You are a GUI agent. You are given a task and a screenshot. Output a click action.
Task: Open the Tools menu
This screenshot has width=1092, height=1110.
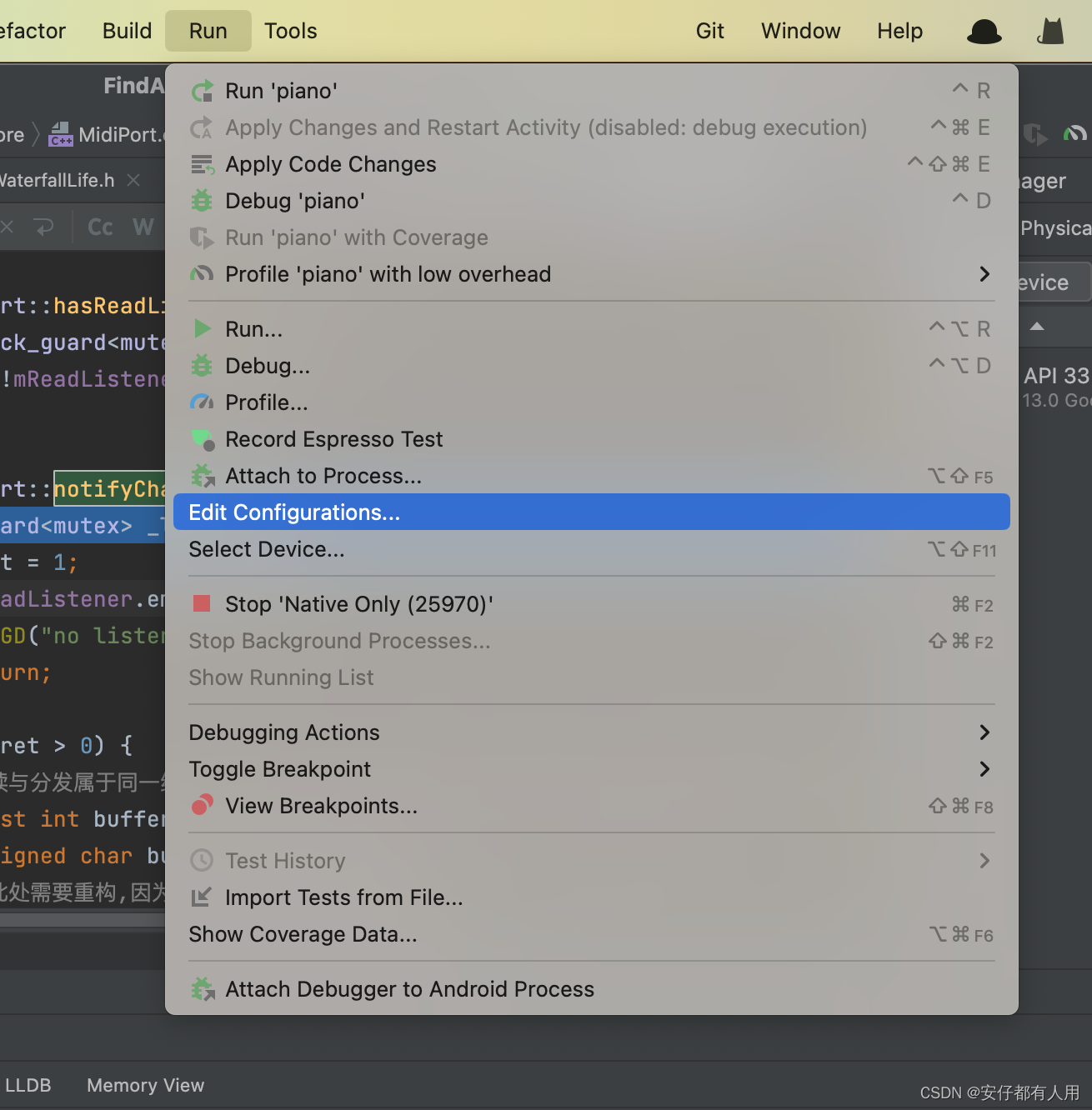pyautogui.click(x=291, y=31)
